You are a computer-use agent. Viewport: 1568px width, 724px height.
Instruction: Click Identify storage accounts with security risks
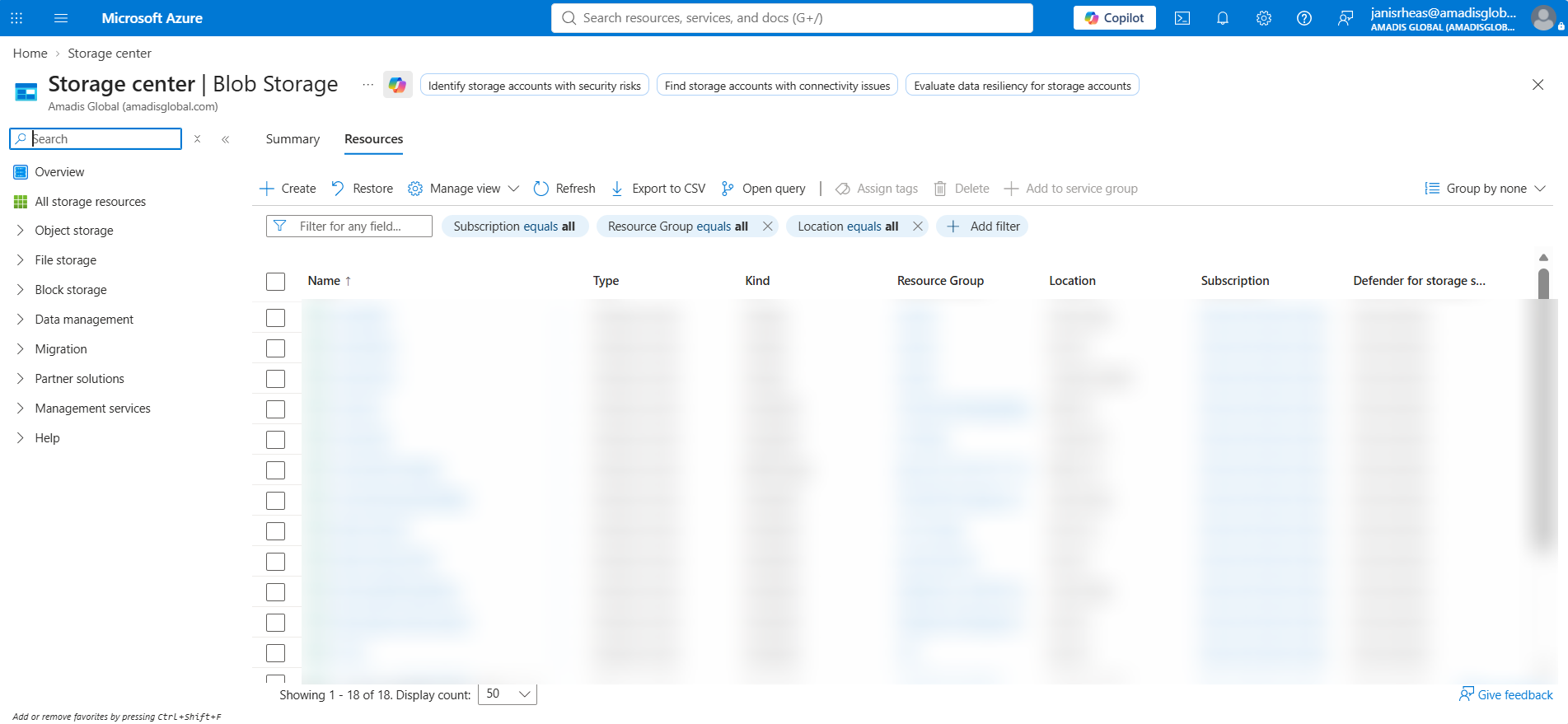coord(535,86)
